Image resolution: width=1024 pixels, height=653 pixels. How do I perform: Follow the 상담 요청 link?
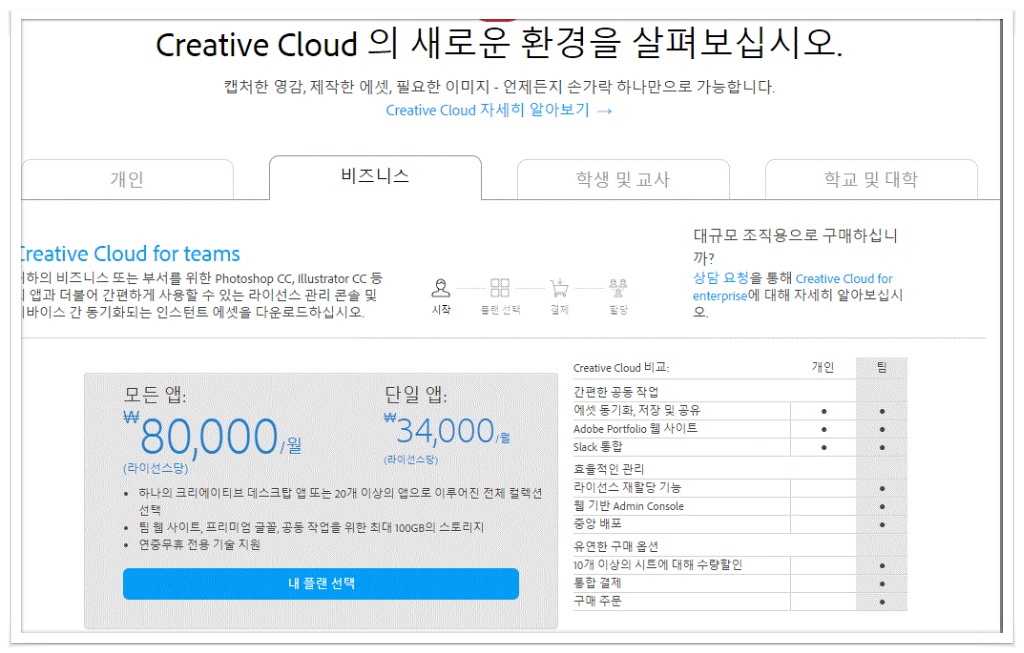pos(720,278)
